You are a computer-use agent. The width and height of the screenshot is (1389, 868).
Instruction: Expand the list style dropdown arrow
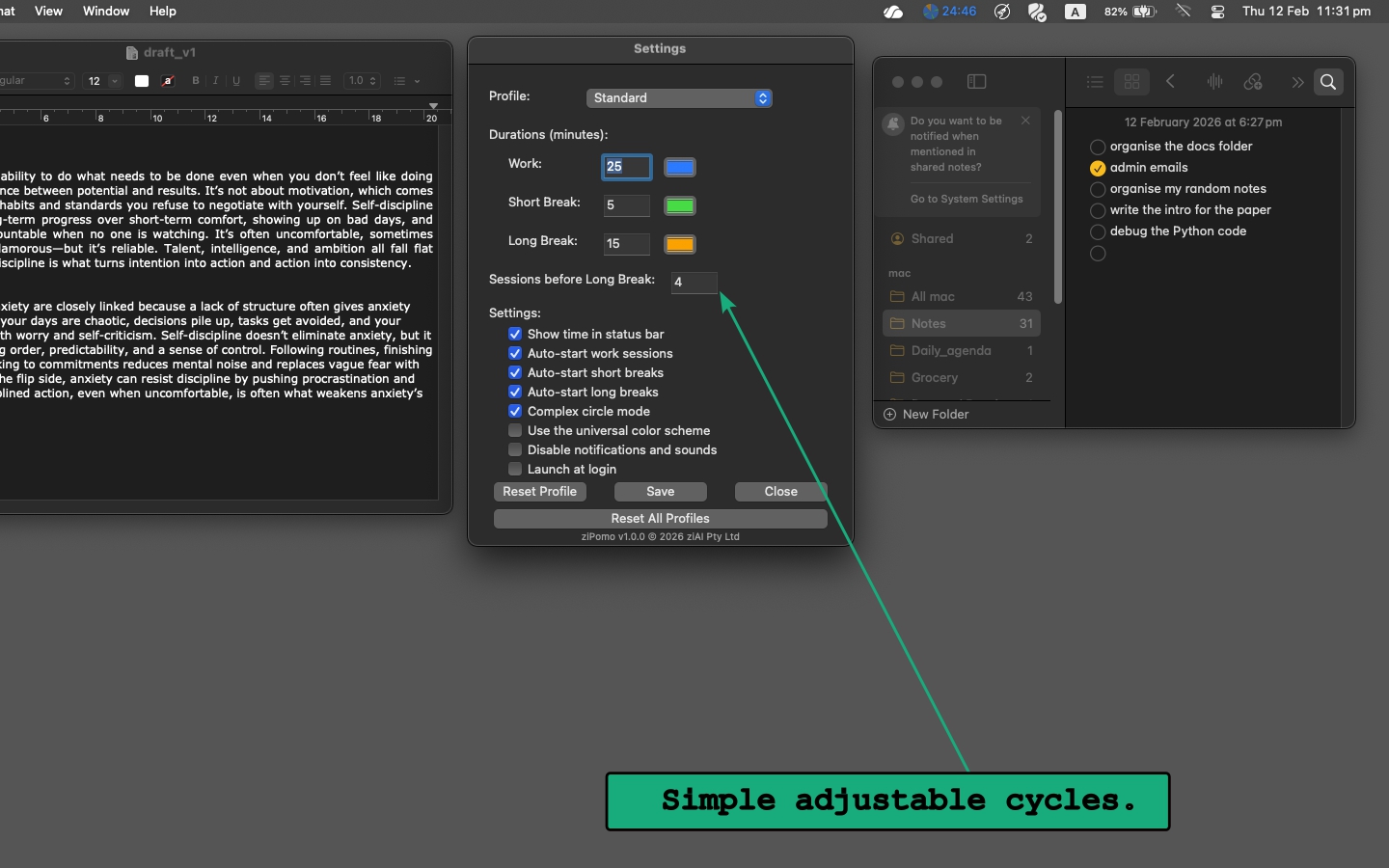[417, 81]
